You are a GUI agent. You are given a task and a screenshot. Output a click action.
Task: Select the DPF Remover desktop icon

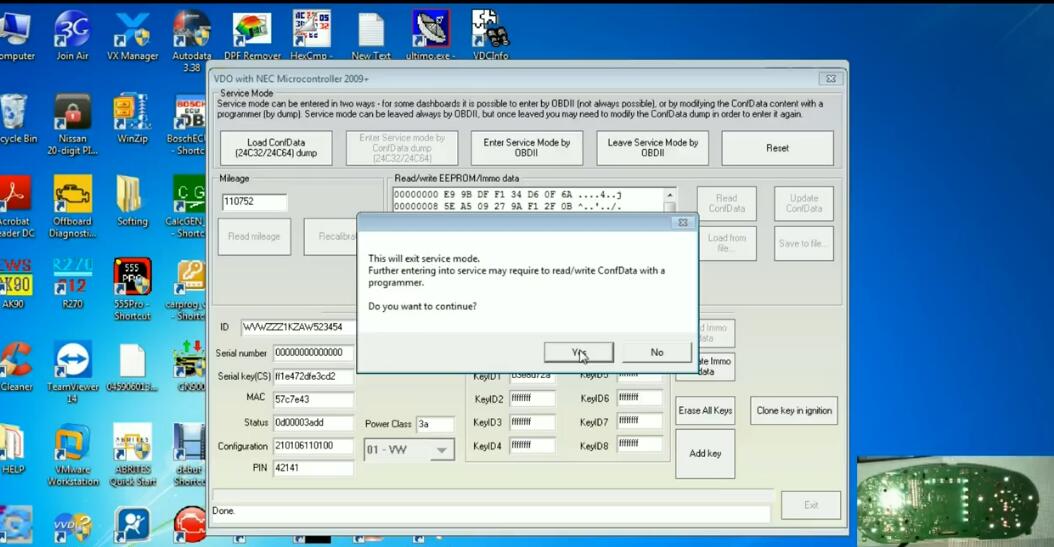pyautogui.click(x=252, y=36)
